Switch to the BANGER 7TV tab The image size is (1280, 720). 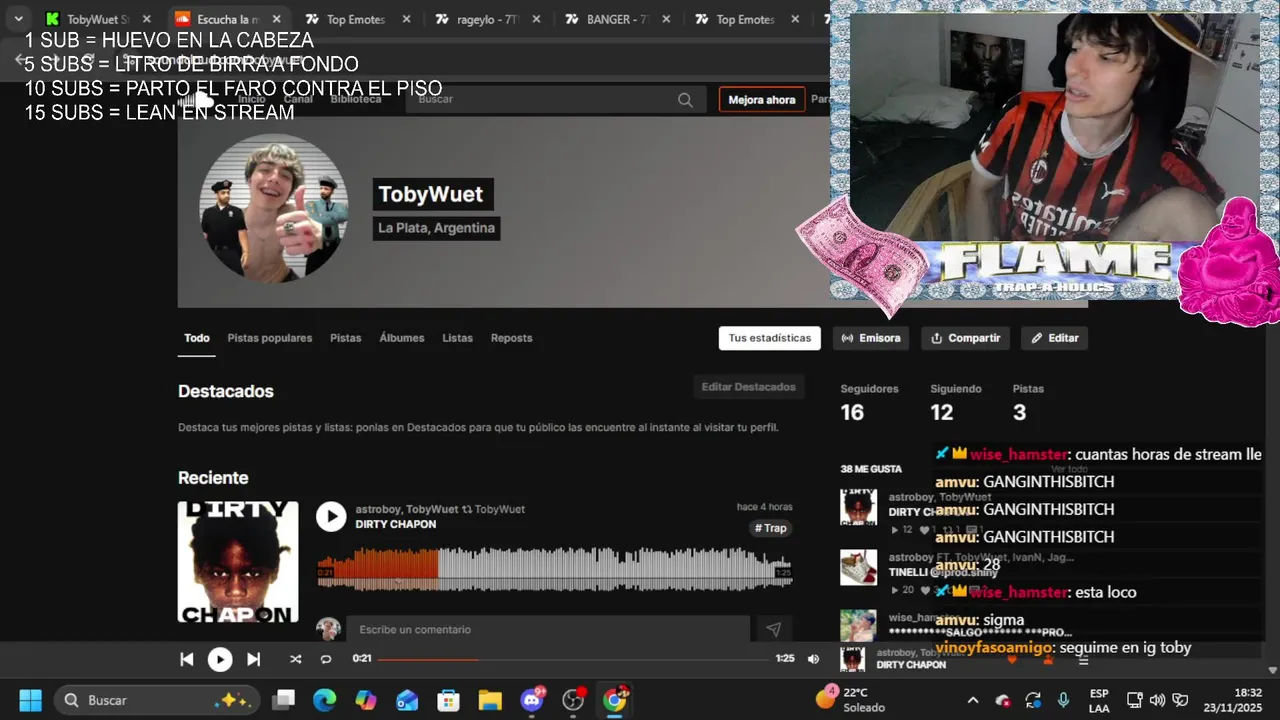[615, 19]
